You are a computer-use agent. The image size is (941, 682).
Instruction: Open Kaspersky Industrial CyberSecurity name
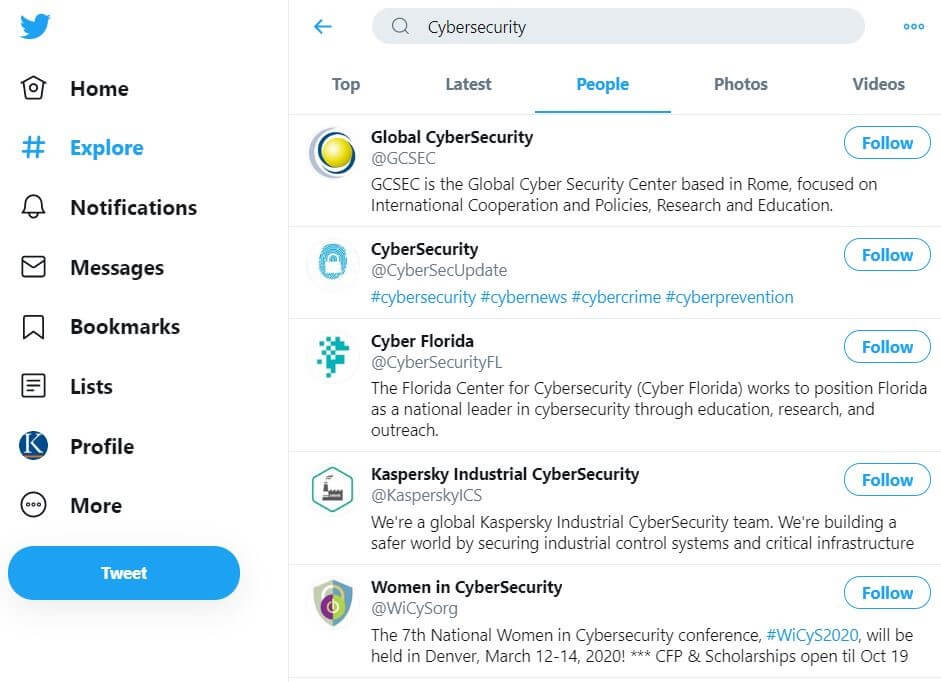(505, 474)
